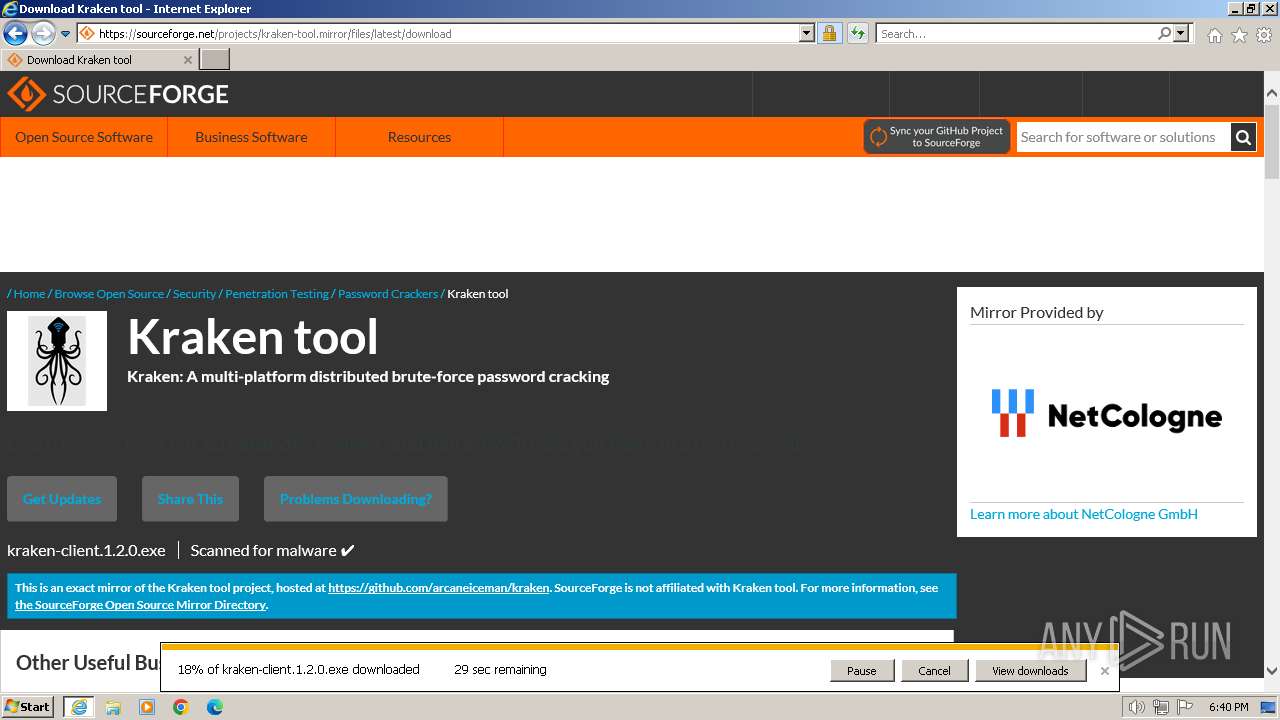Open the Password Crackers breadcrumb link
Viewport: 1280px width, 720px height.
point(388,294)
